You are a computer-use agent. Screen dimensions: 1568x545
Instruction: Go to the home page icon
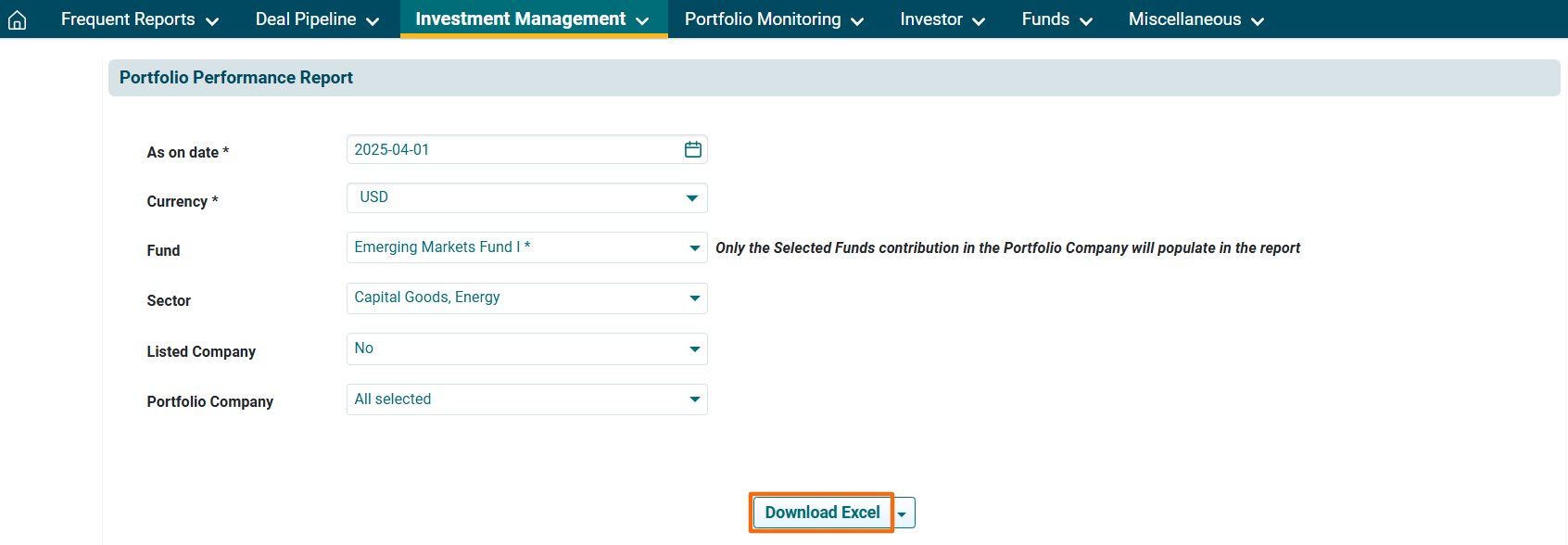click(x=17, y=19)
